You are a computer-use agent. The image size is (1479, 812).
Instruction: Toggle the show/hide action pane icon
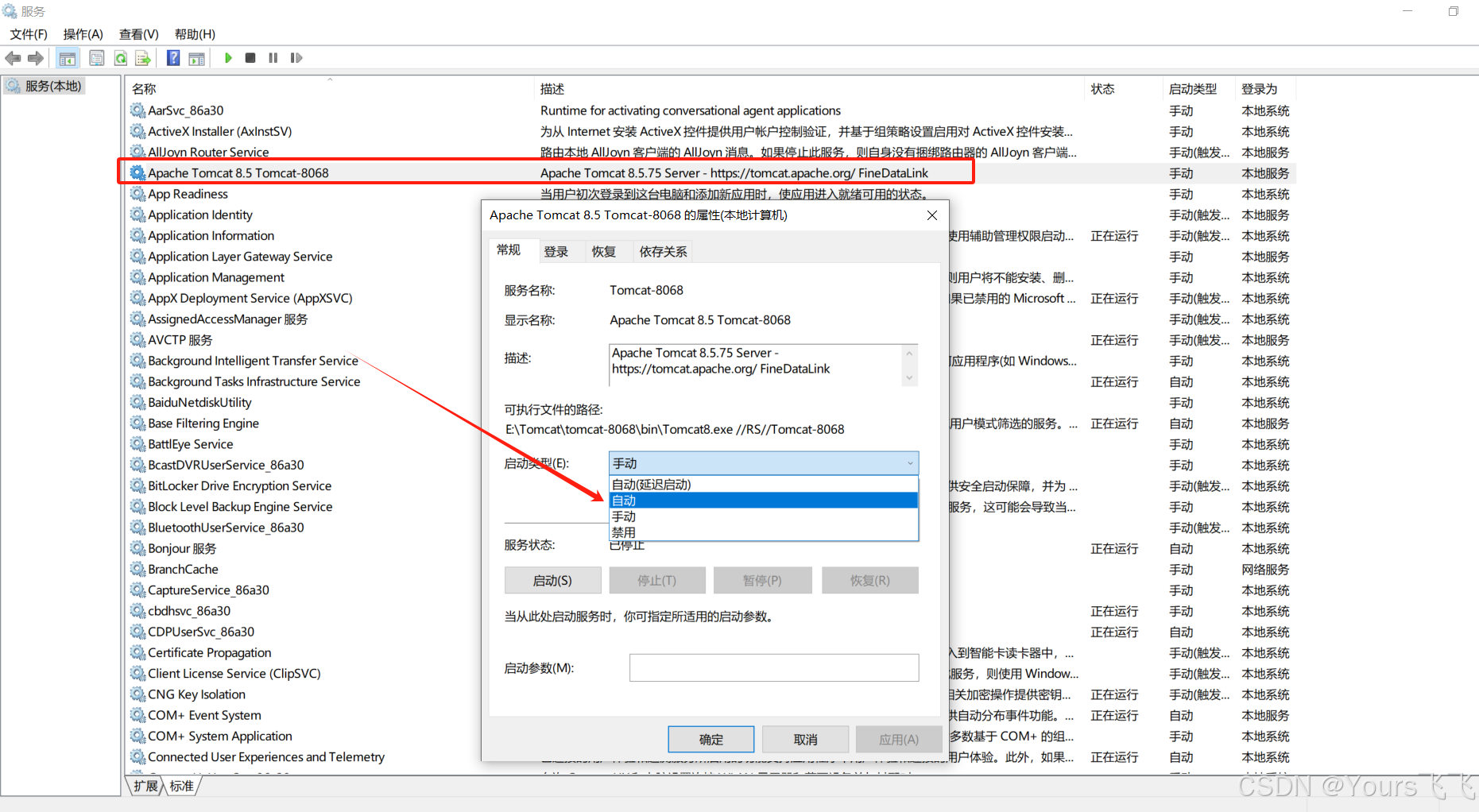click(196, 58)
